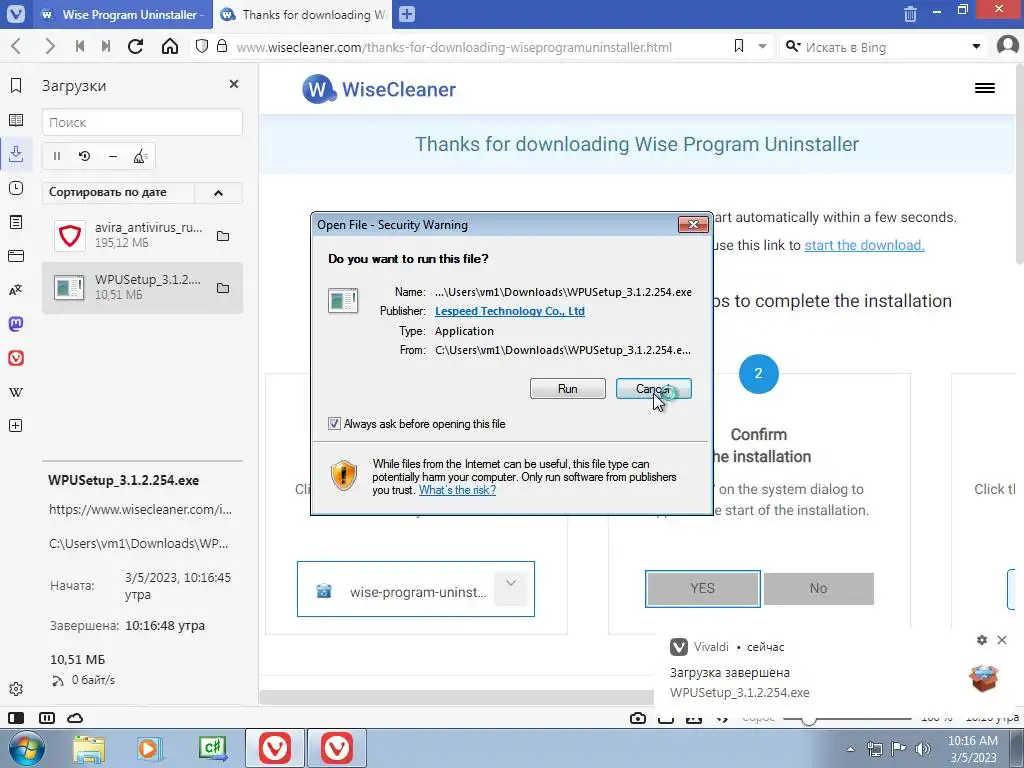Open the Translate panel
The image size is (1024, 768).
tap(16, 290)
